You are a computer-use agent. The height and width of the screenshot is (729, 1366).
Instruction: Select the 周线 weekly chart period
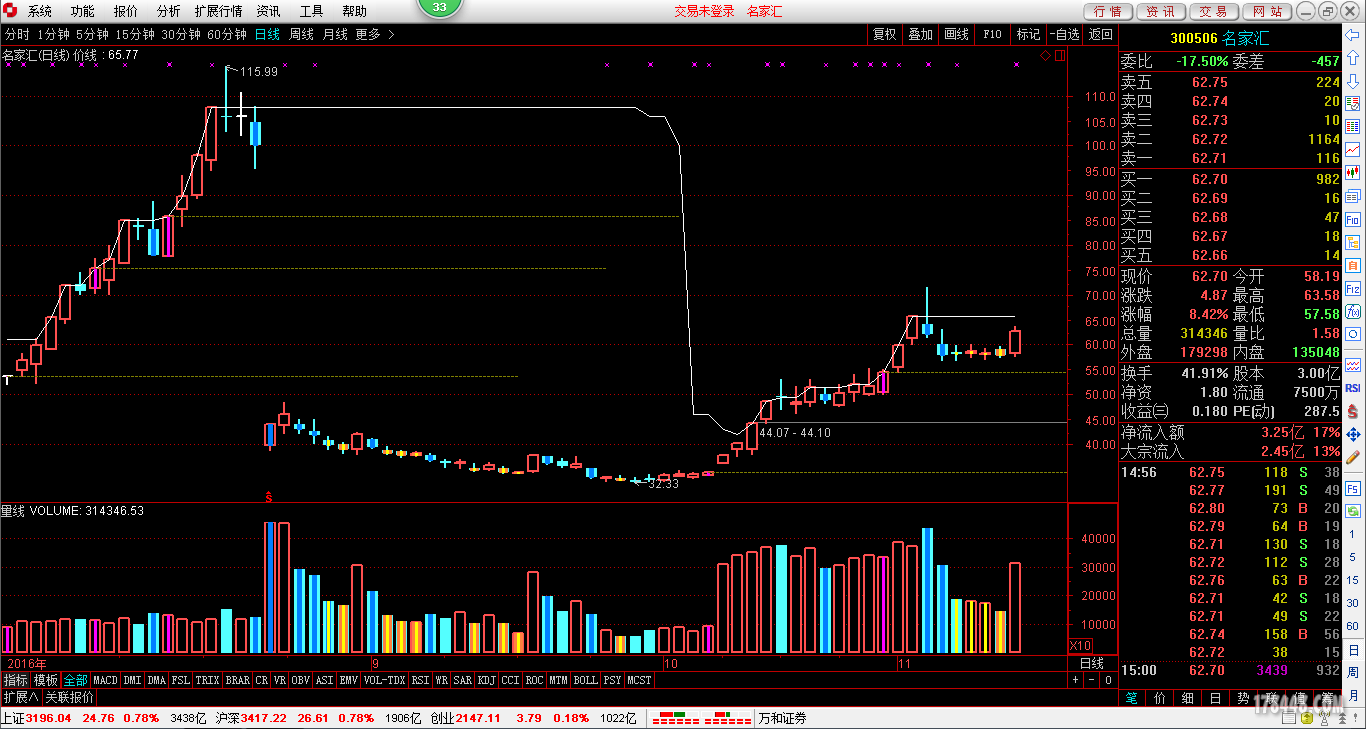301,34
